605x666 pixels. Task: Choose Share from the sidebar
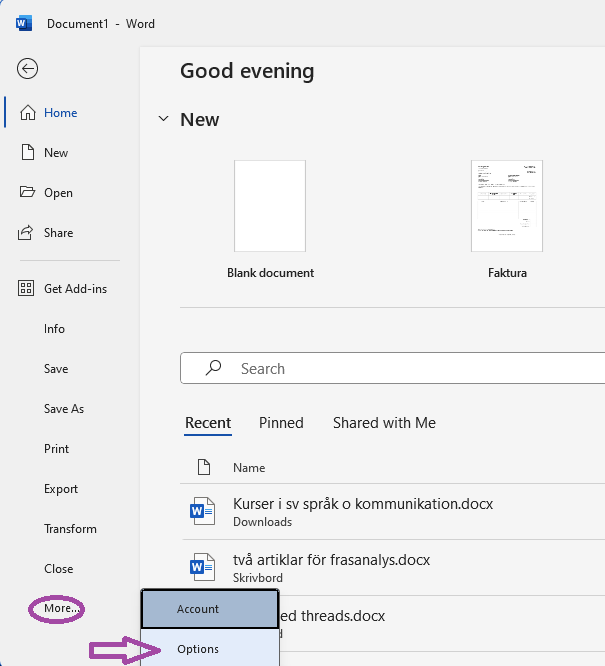coord(58,233)
